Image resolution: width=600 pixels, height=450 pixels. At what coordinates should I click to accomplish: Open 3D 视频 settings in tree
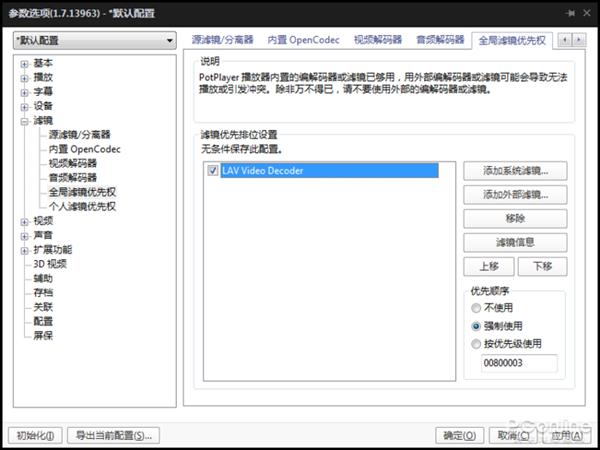coord(50,264)
